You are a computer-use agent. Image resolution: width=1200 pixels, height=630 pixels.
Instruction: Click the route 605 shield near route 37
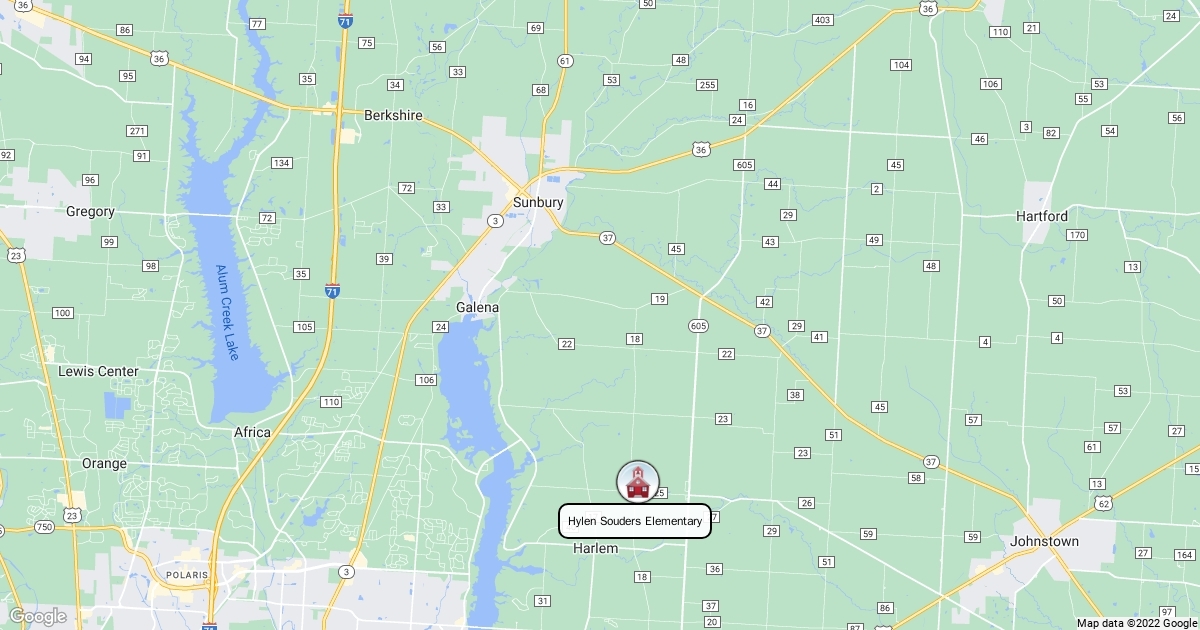(x=698, y=326)
